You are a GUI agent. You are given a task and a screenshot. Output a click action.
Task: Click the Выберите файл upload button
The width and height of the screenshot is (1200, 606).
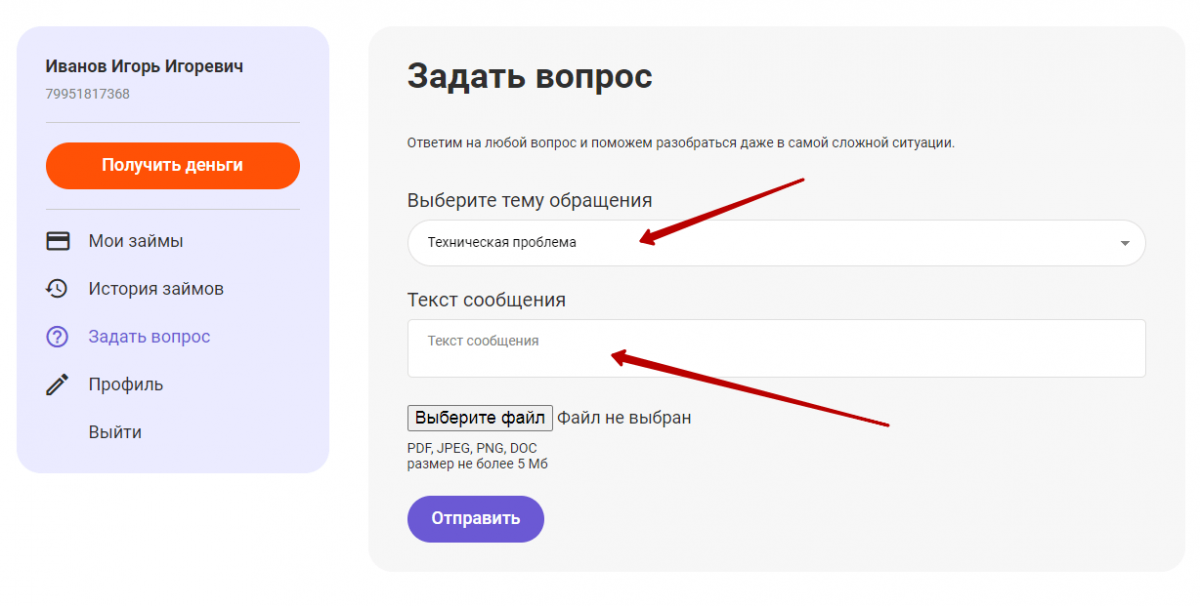pos(480,417)
